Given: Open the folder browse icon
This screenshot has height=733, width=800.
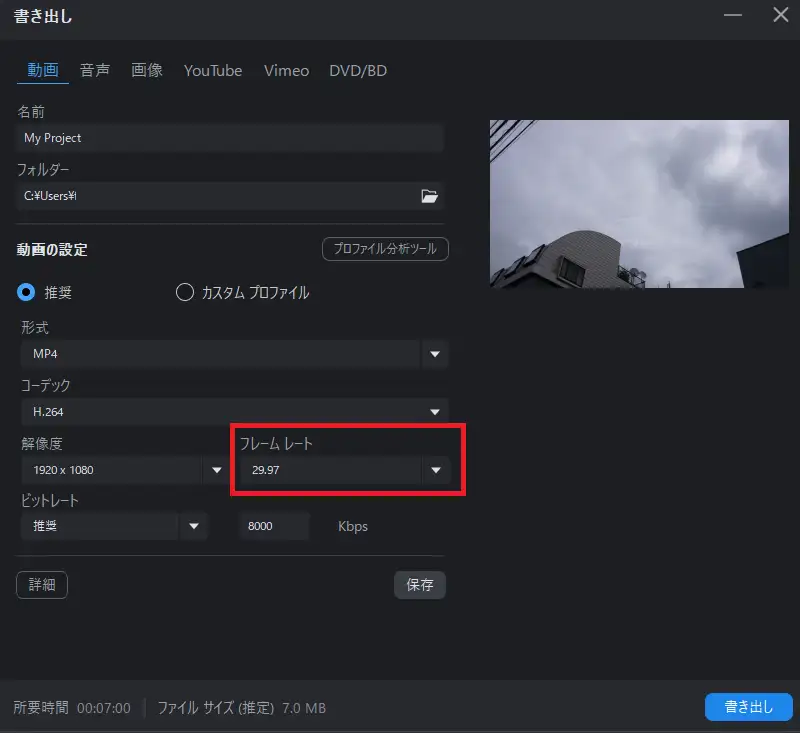Looking at the screenshot, I should 429,196.
